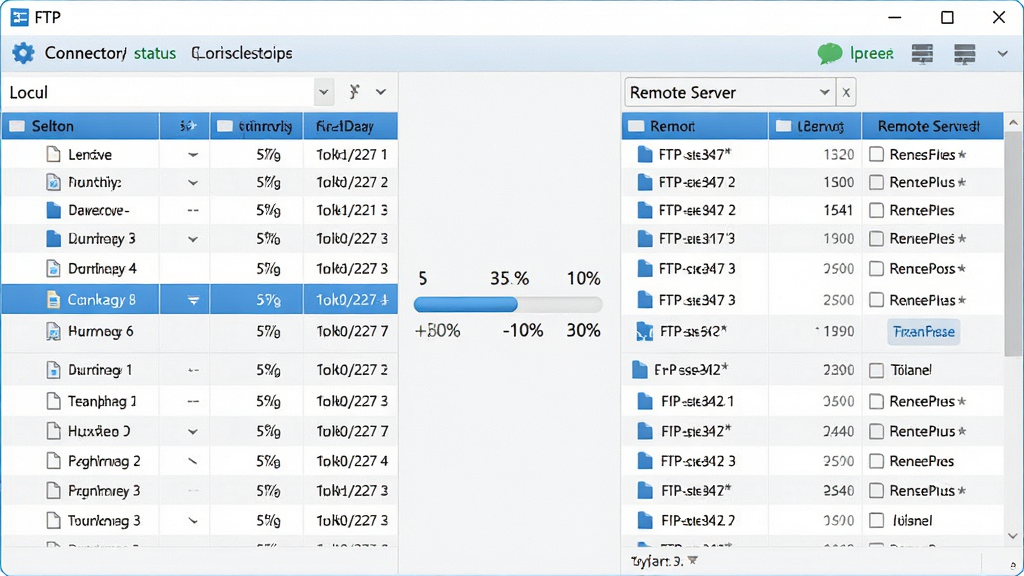Click the "35 %" transfer value
Viewport: 1024px width, 576px height.
(509, 279)
